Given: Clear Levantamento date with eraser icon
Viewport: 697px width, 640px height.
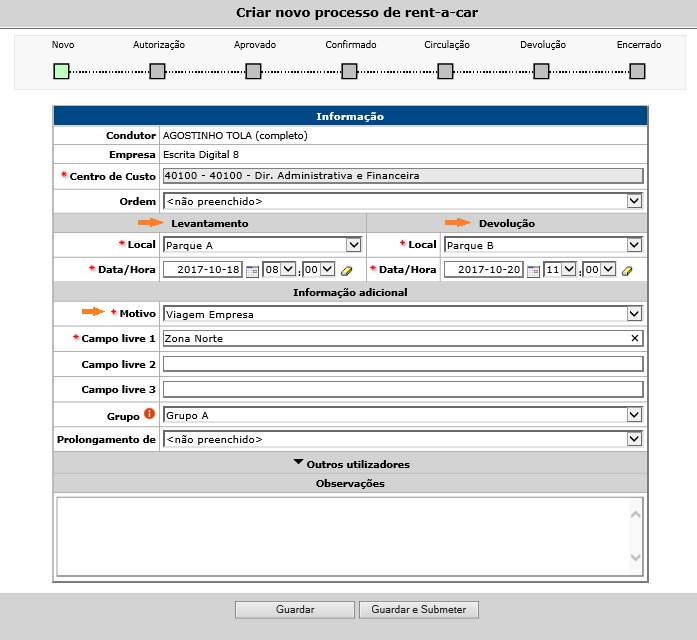Looking at the screenshot, I should click(346, 271).
